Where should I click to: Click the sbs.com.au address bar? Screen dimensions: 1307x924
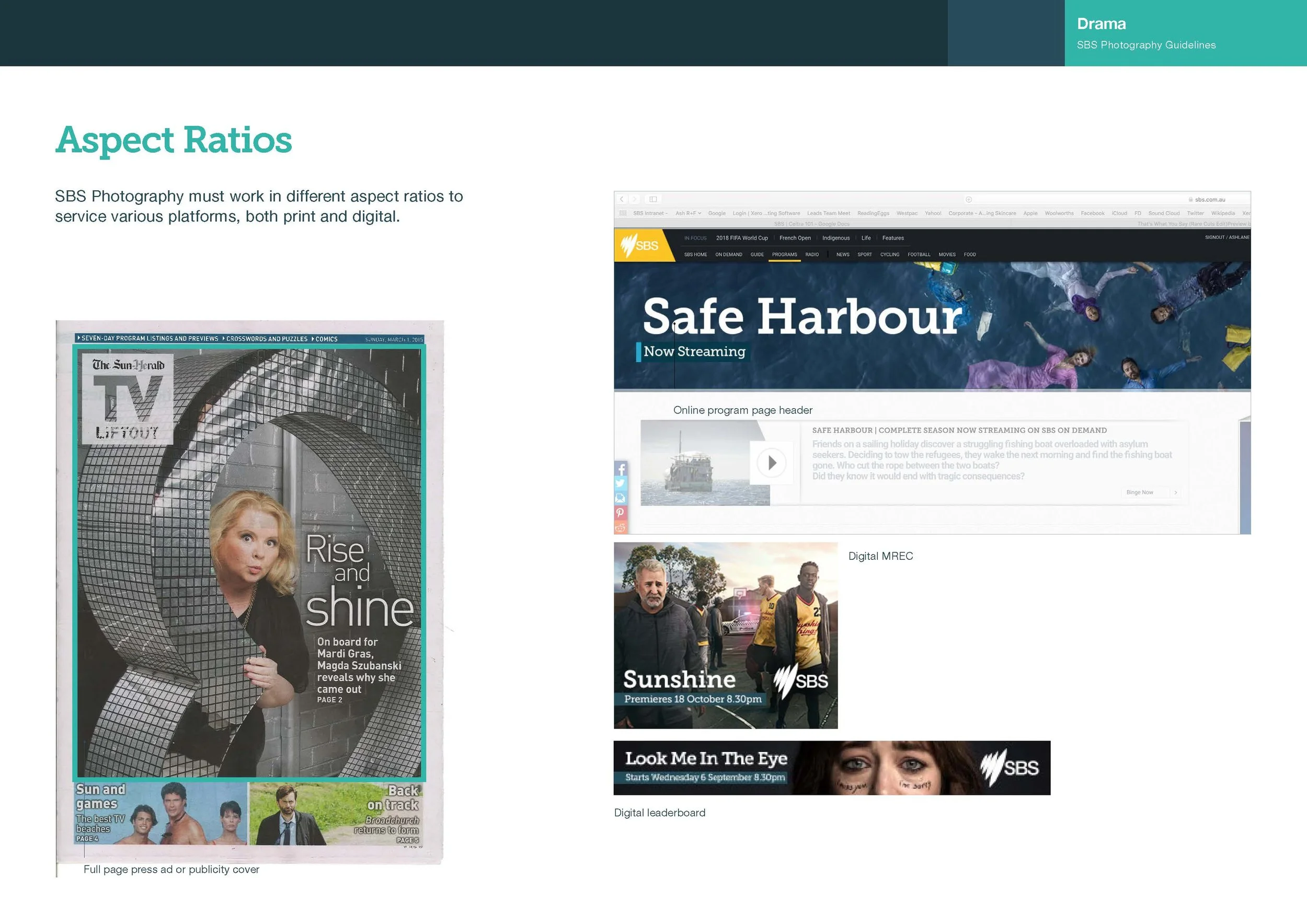(1210, 200)
